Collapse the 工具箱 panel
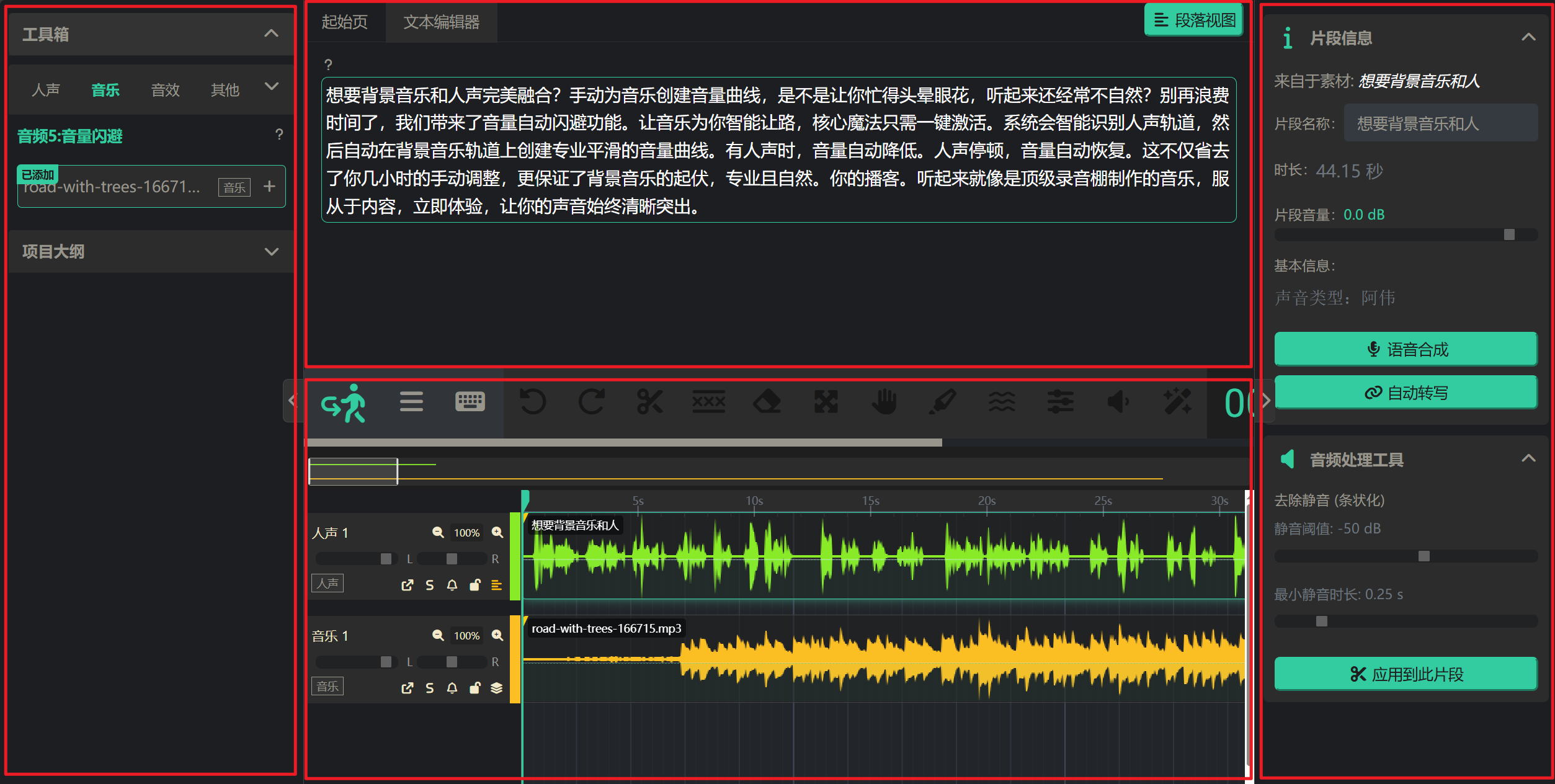Image resolution: width=1555 pixels, height=784 pixels. coord(271,33)
